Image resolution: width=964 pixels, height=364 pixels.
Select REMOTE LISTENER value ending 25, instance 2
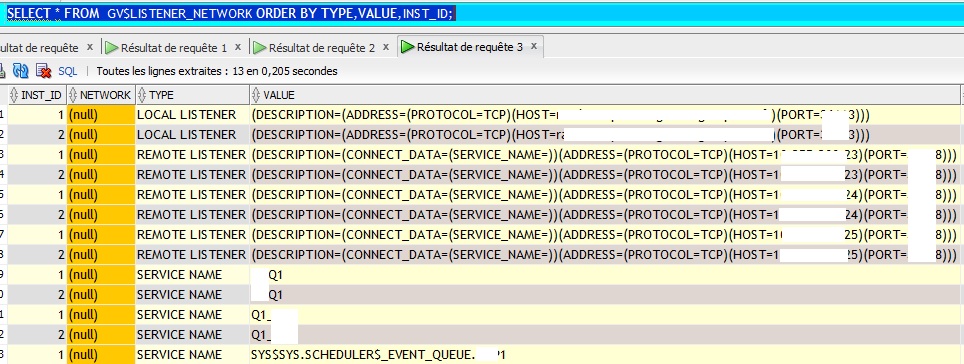coord(604,255)
